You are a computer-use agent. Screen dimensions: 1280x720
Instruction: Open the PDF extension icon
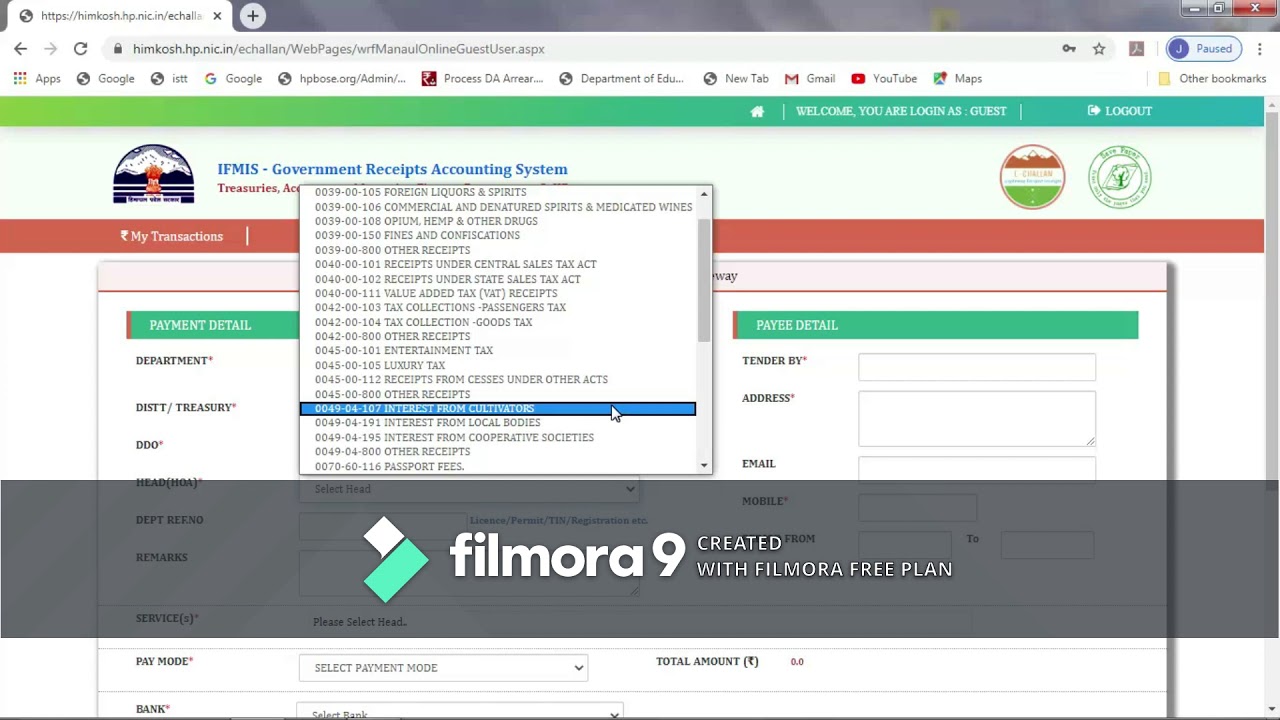(1136, 48)
